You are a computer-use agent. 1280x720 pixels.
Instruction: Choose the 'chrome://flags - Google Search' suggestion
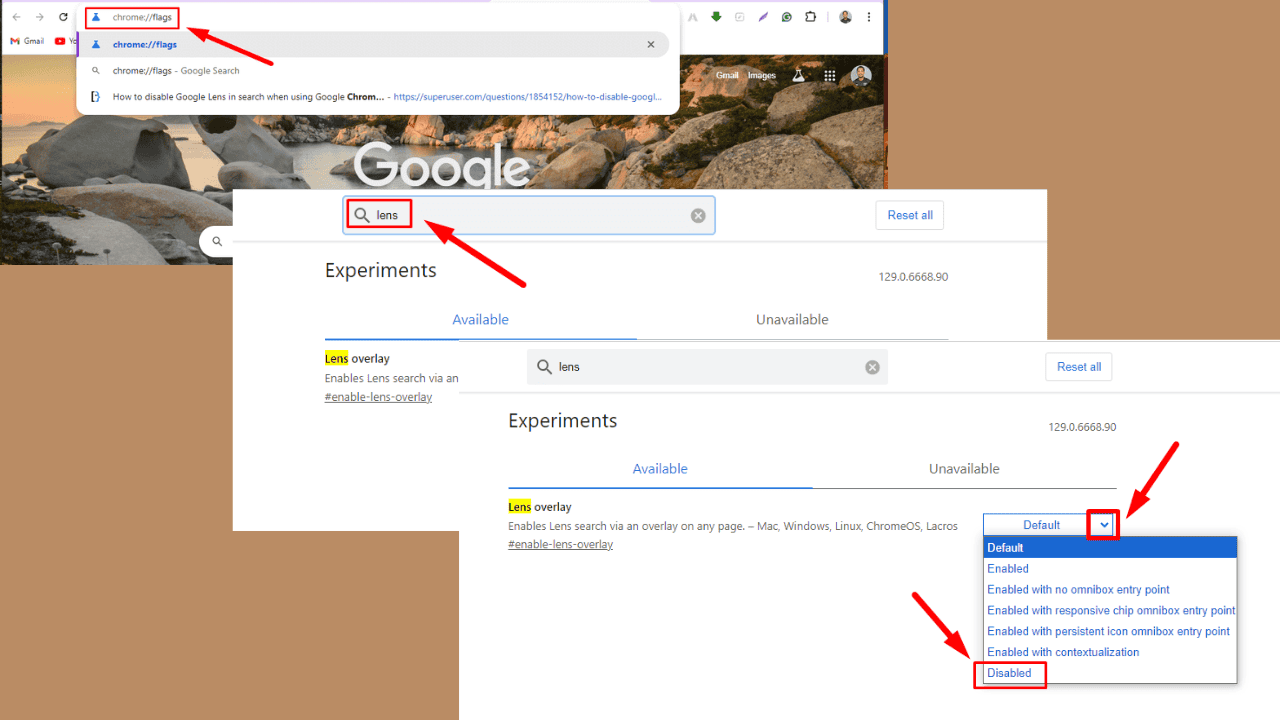[373, 71]
